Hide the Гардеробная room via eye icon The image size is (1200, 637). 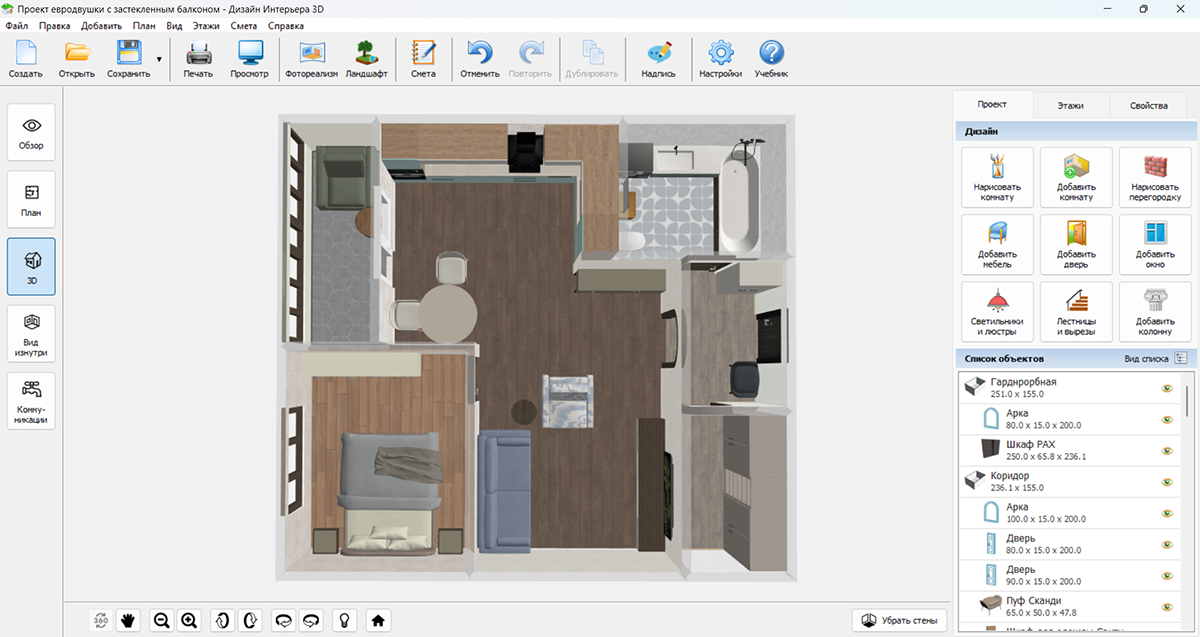(1166, 387)
